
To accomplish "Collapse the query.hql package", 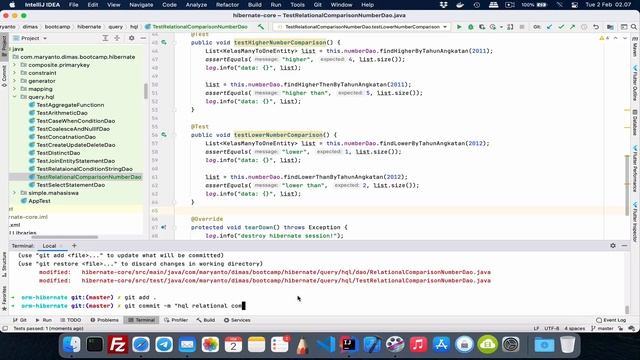I will [x=14, y=97].
